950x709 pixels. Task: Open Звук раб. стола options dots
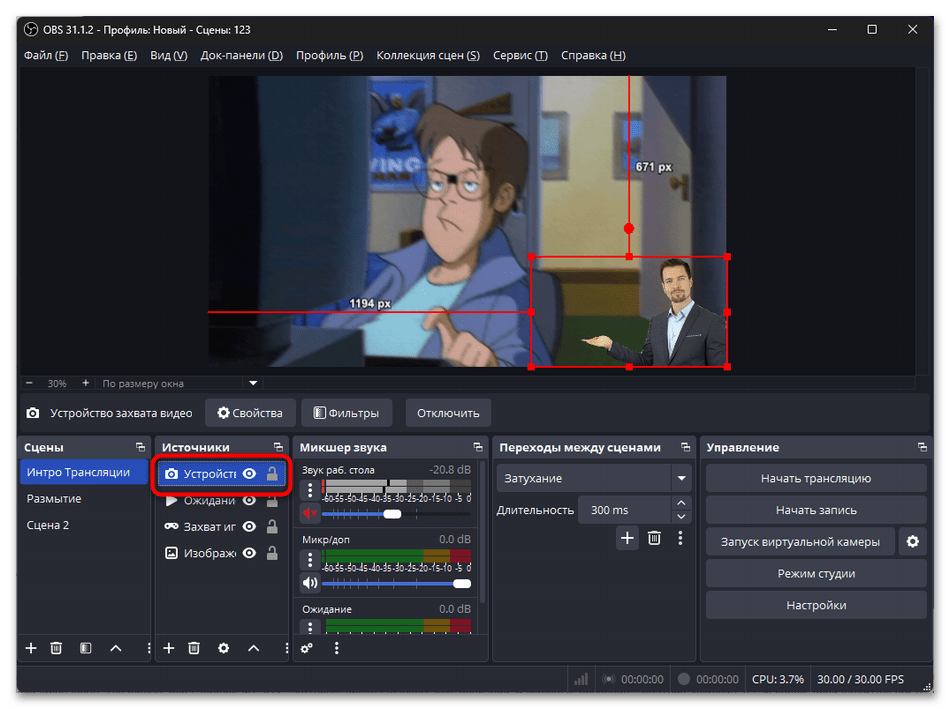310,490
